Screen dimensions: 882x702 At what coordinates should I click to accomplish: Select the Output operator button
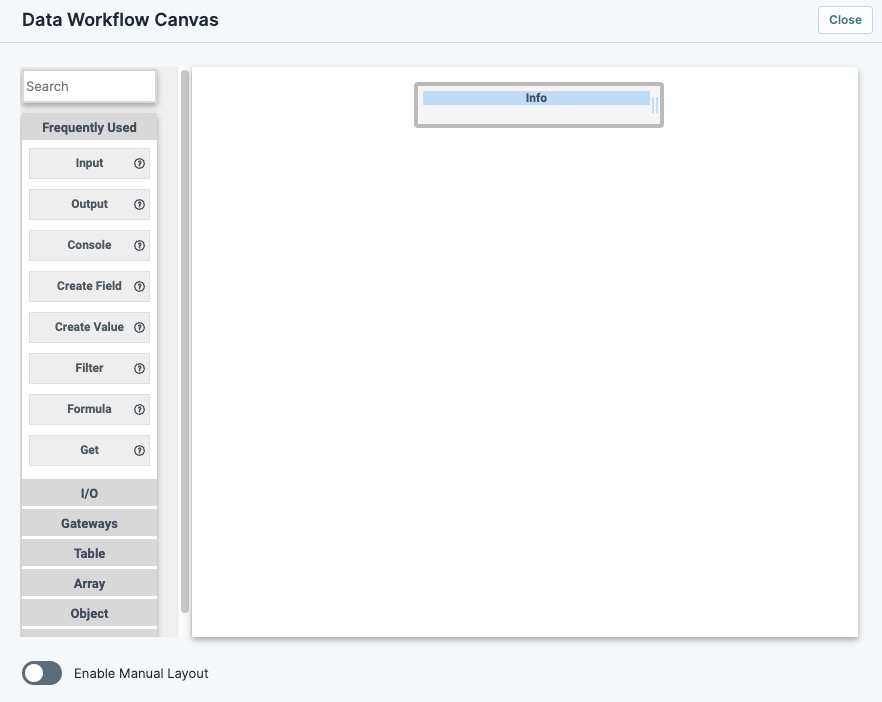point(89,204)
